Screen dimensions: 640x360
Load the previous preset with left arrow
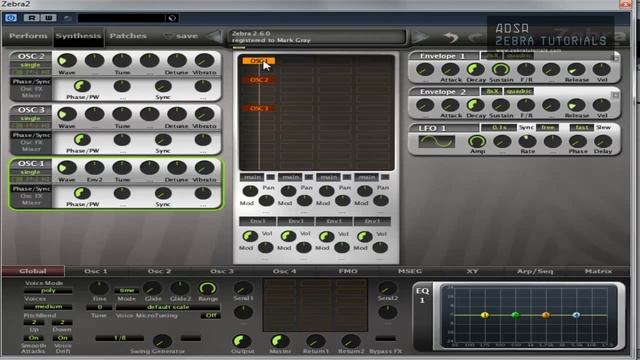(x=214, y=37)
